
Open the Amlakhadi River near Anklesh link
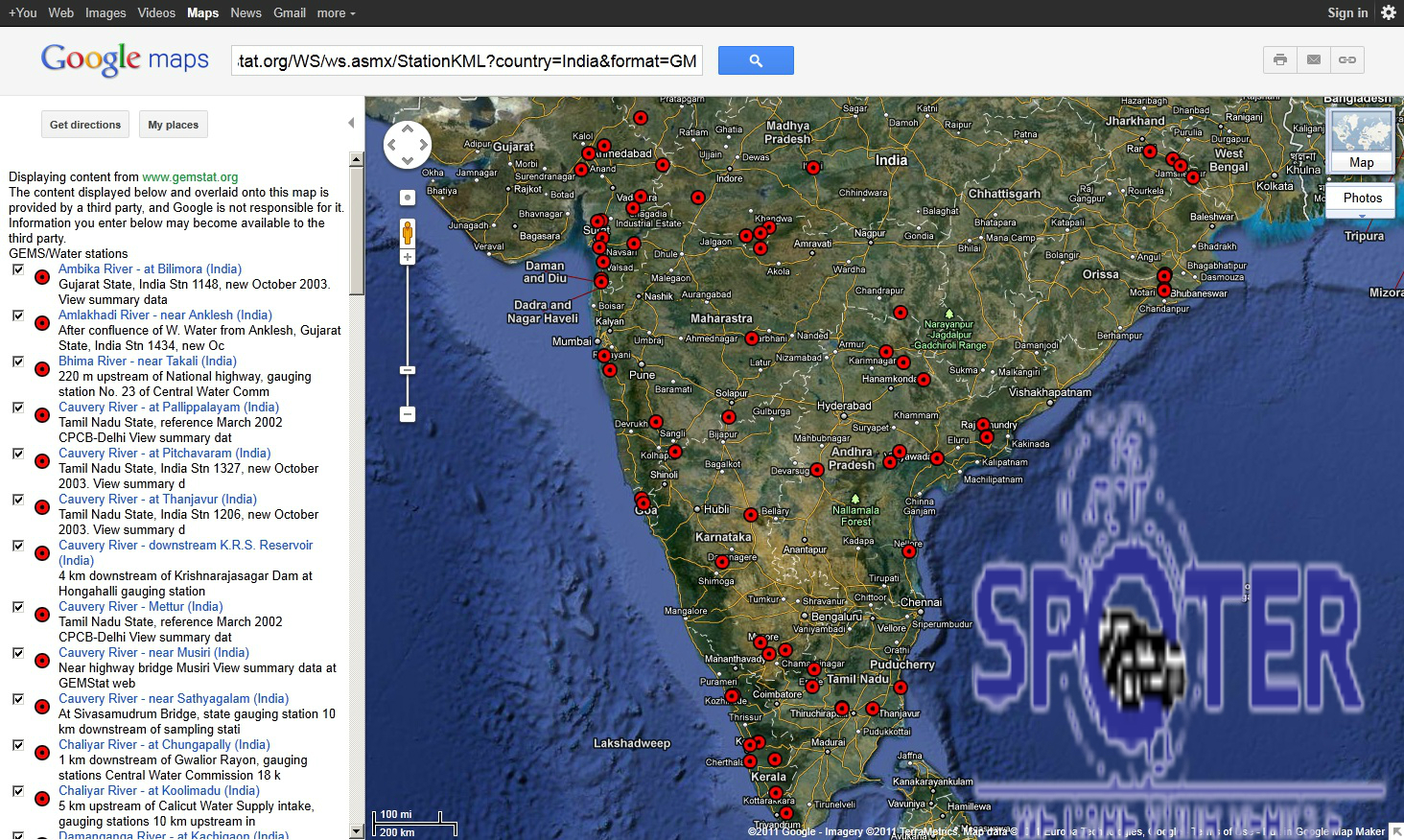pos(165,315)
